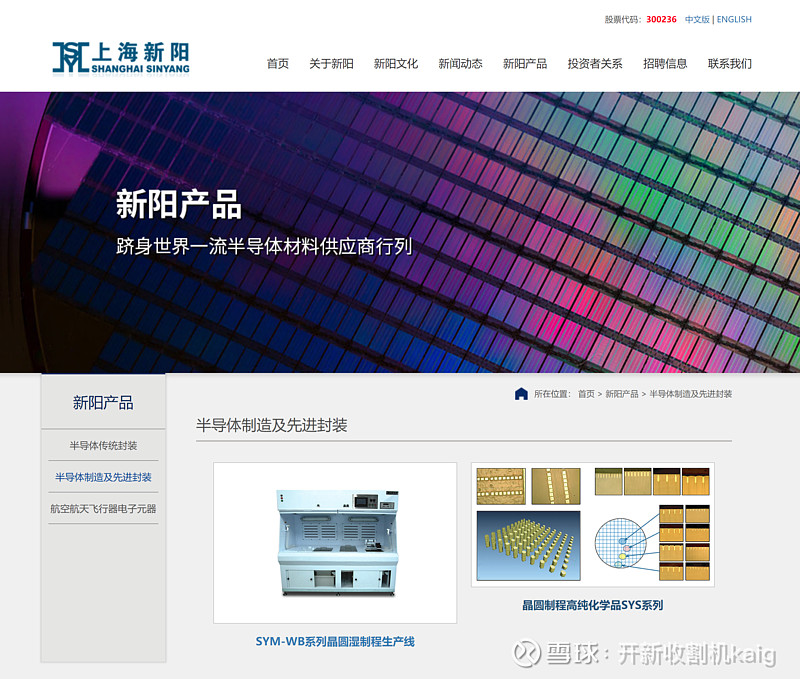Open 投资者关系 menu item
The height and width of the screenshot is (679, 800).
595,64
